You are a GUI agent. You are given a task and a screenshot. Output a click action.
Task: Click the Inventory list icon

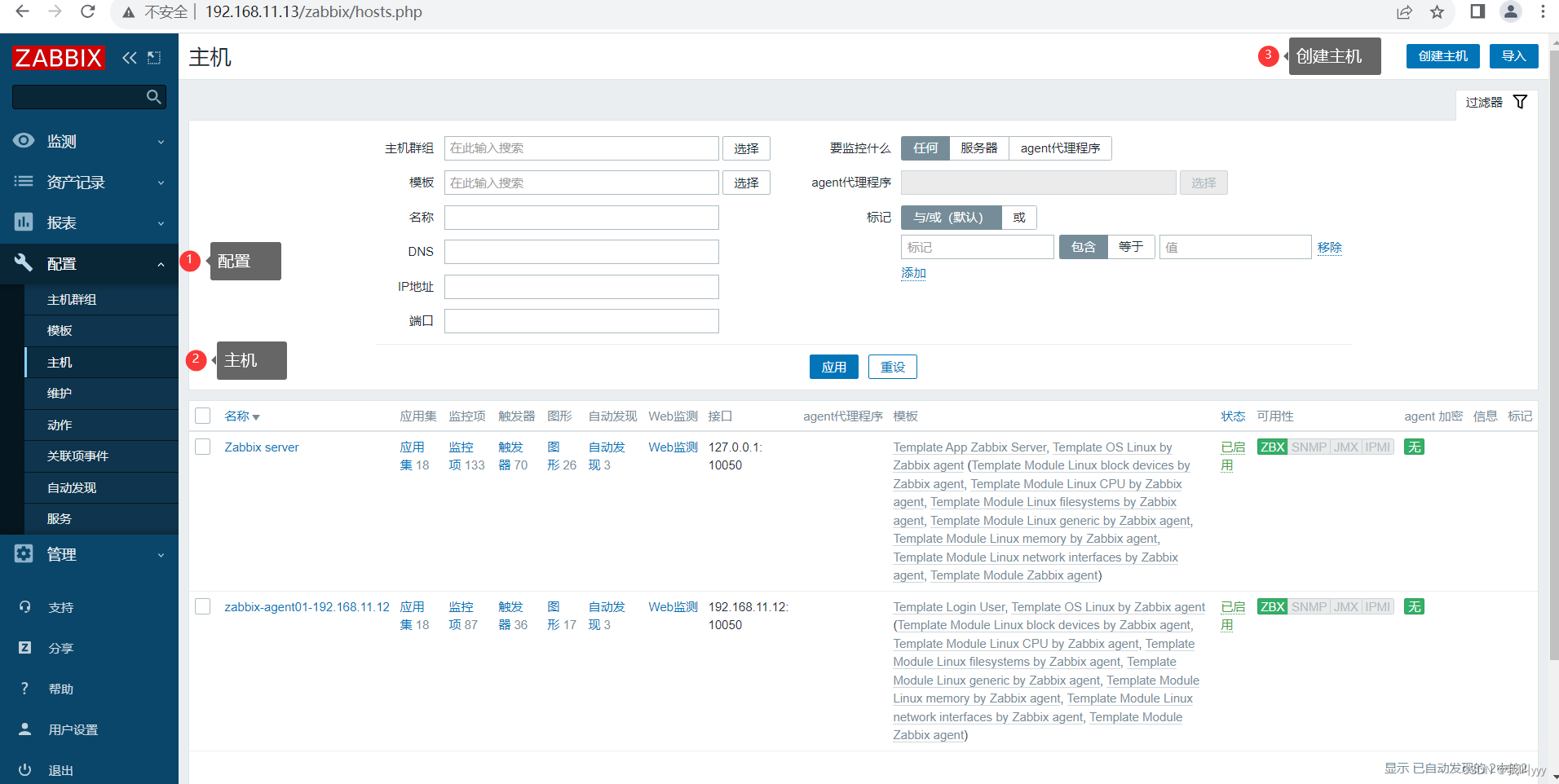pyautogui.click(x=24, y=181)
